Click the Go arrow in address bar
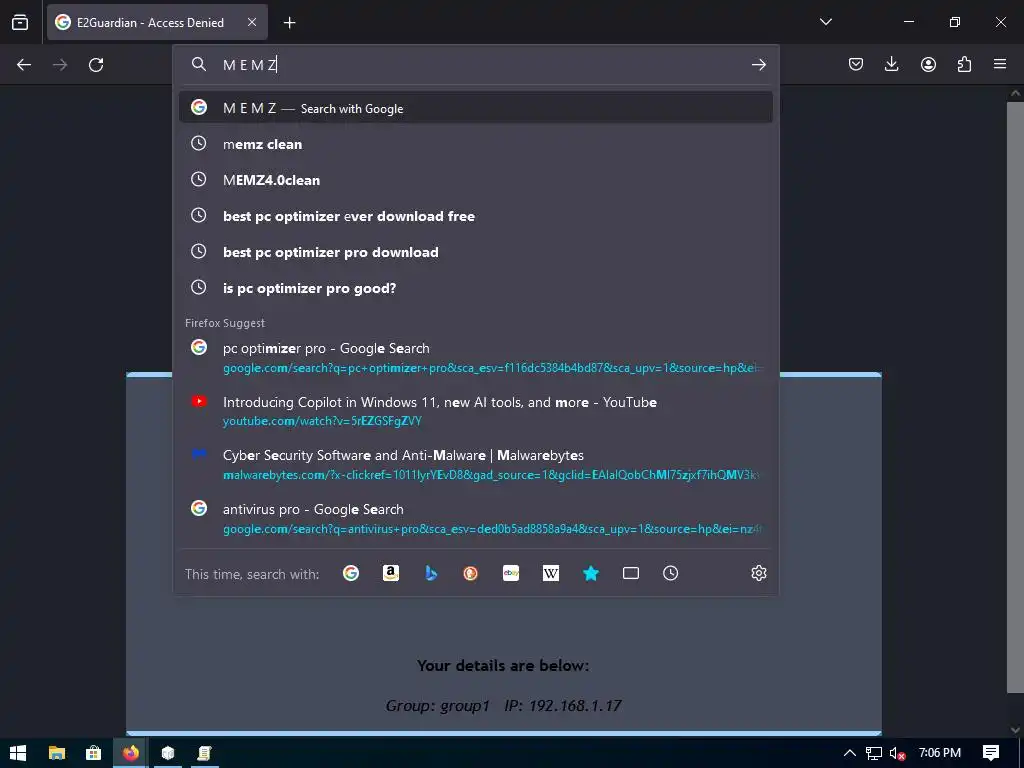 (758, 64)
